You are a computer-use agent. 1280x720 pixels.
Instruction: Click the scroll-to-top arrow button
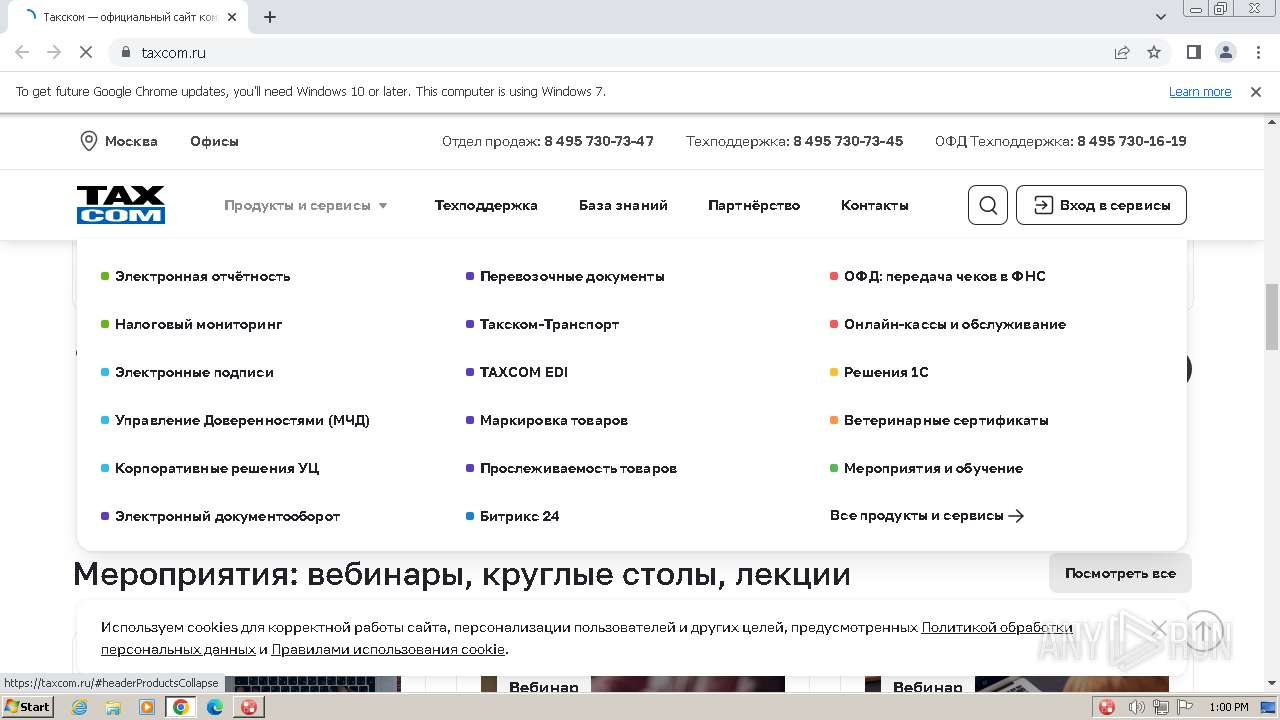pos(1203,631)
